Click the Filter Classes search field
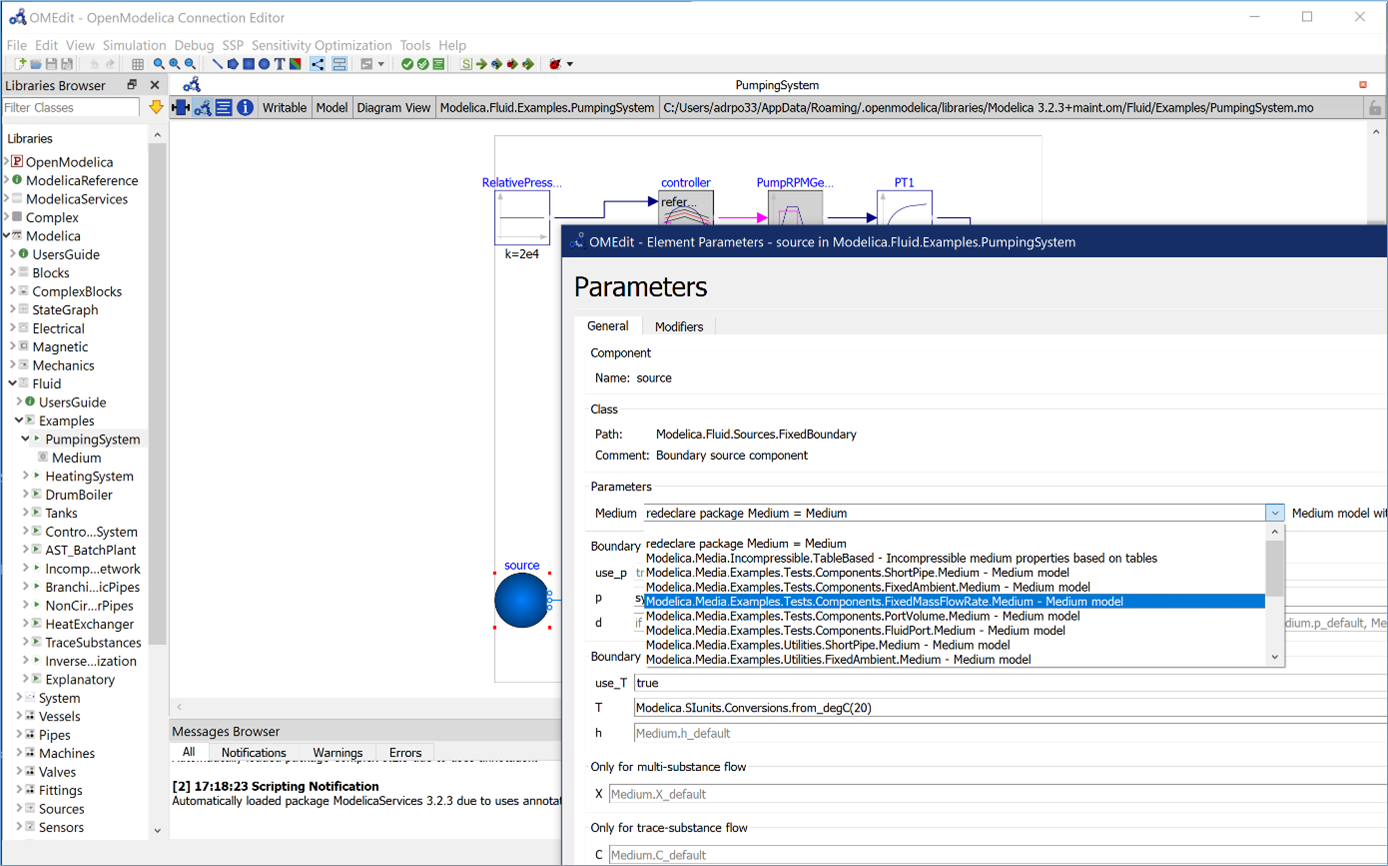This screenshot has height=866, width=1388. [70, 107]
